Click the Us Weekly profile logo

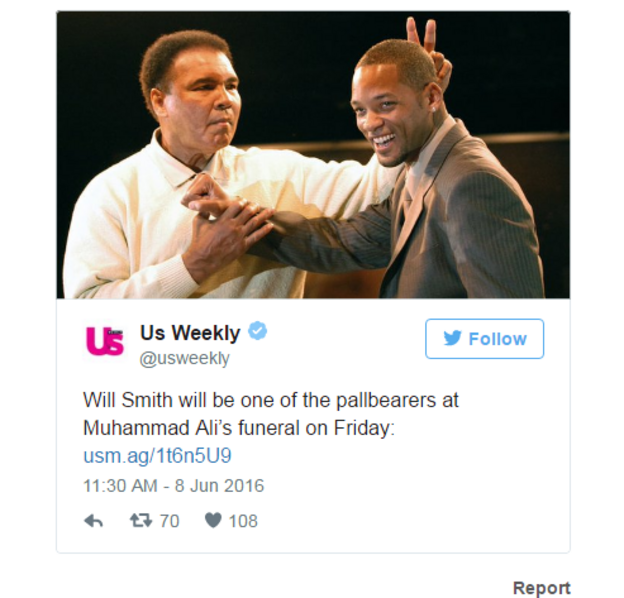105,341
